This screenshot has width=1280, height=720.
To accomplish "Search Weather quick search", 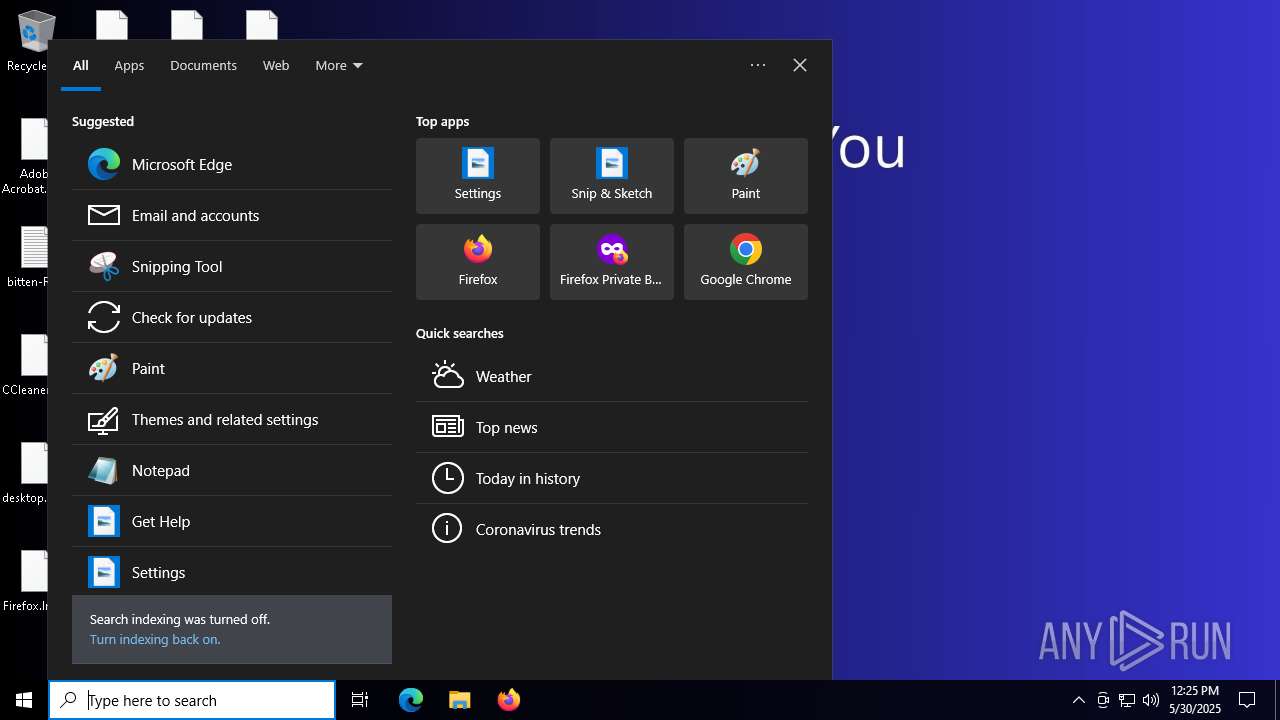I will [x=612, y=376].
